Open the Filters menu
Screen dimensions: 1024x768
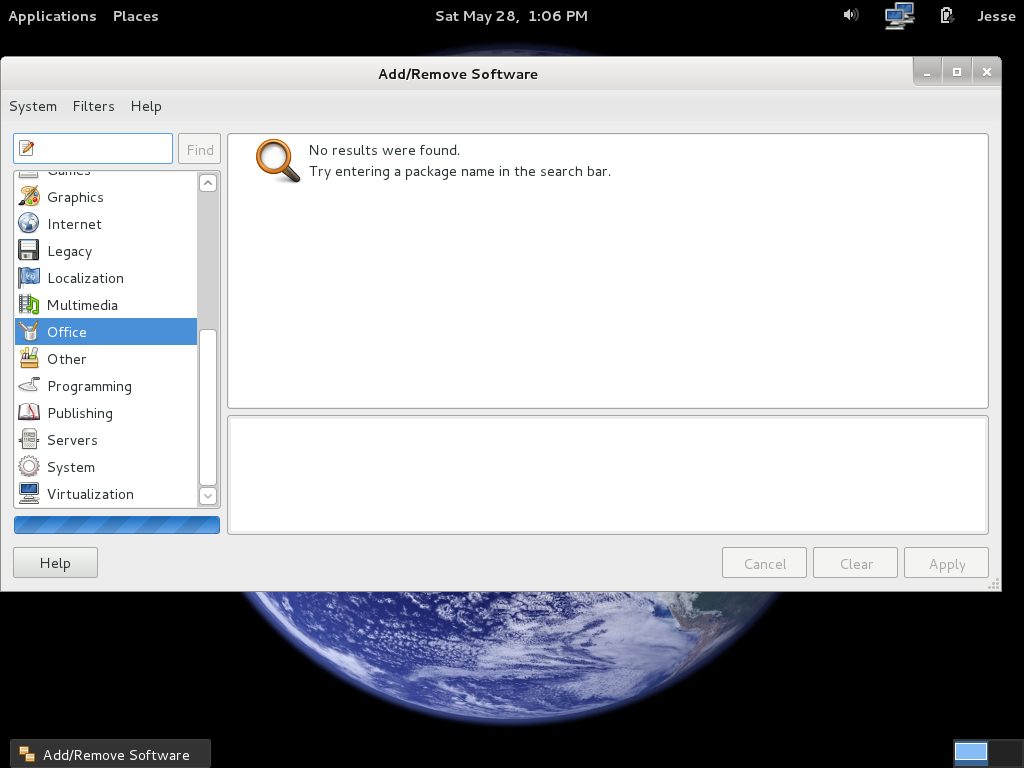pos(93,106)
